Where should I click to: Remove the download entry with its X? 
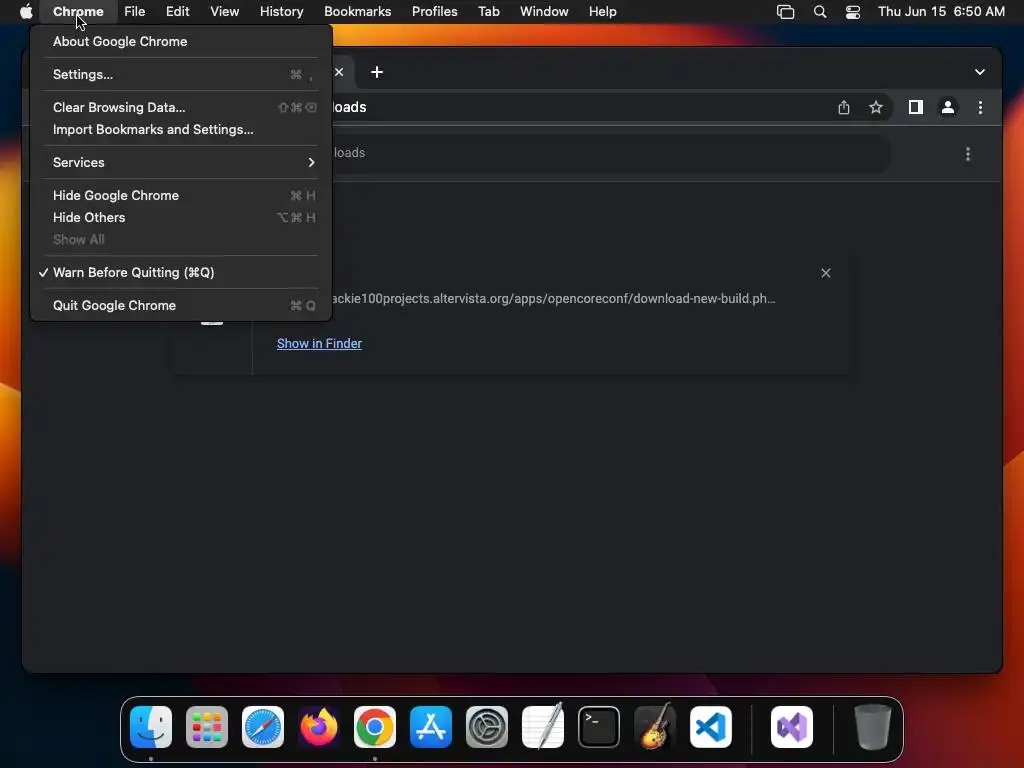click(825, 273)
